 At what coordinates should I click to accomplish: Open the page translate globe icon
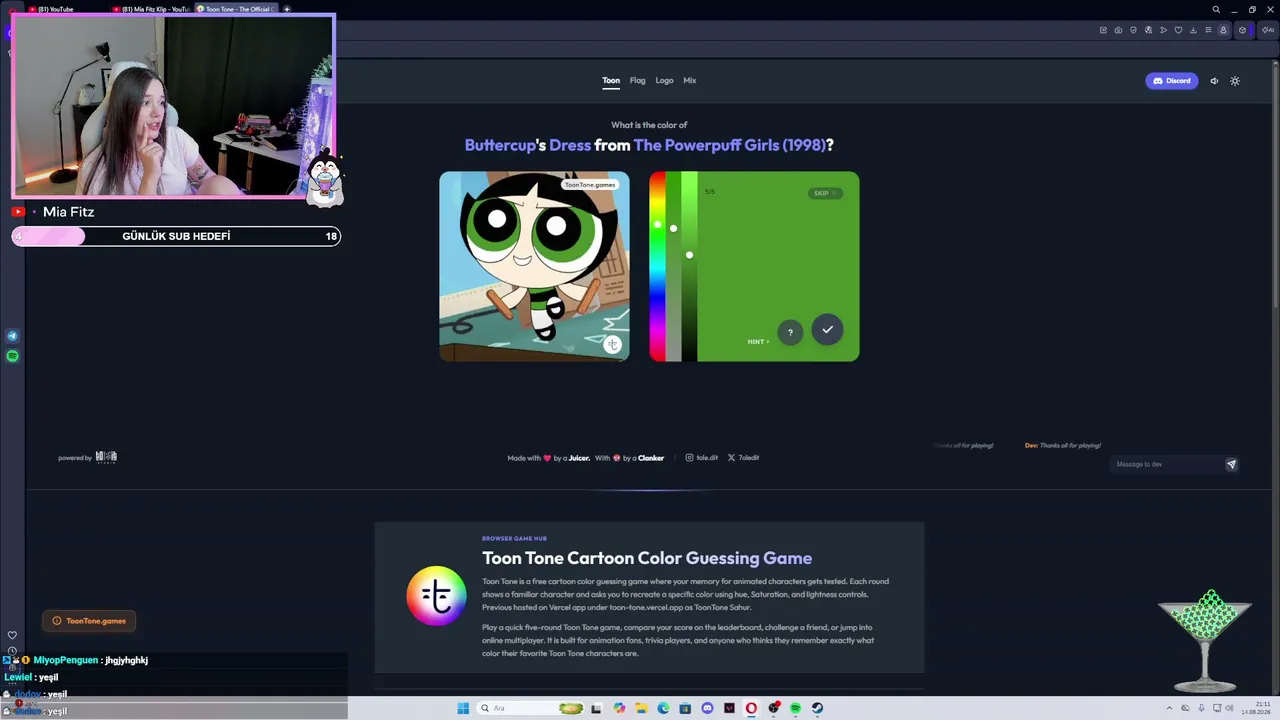pyautogui.click(x=1148, y=30)
